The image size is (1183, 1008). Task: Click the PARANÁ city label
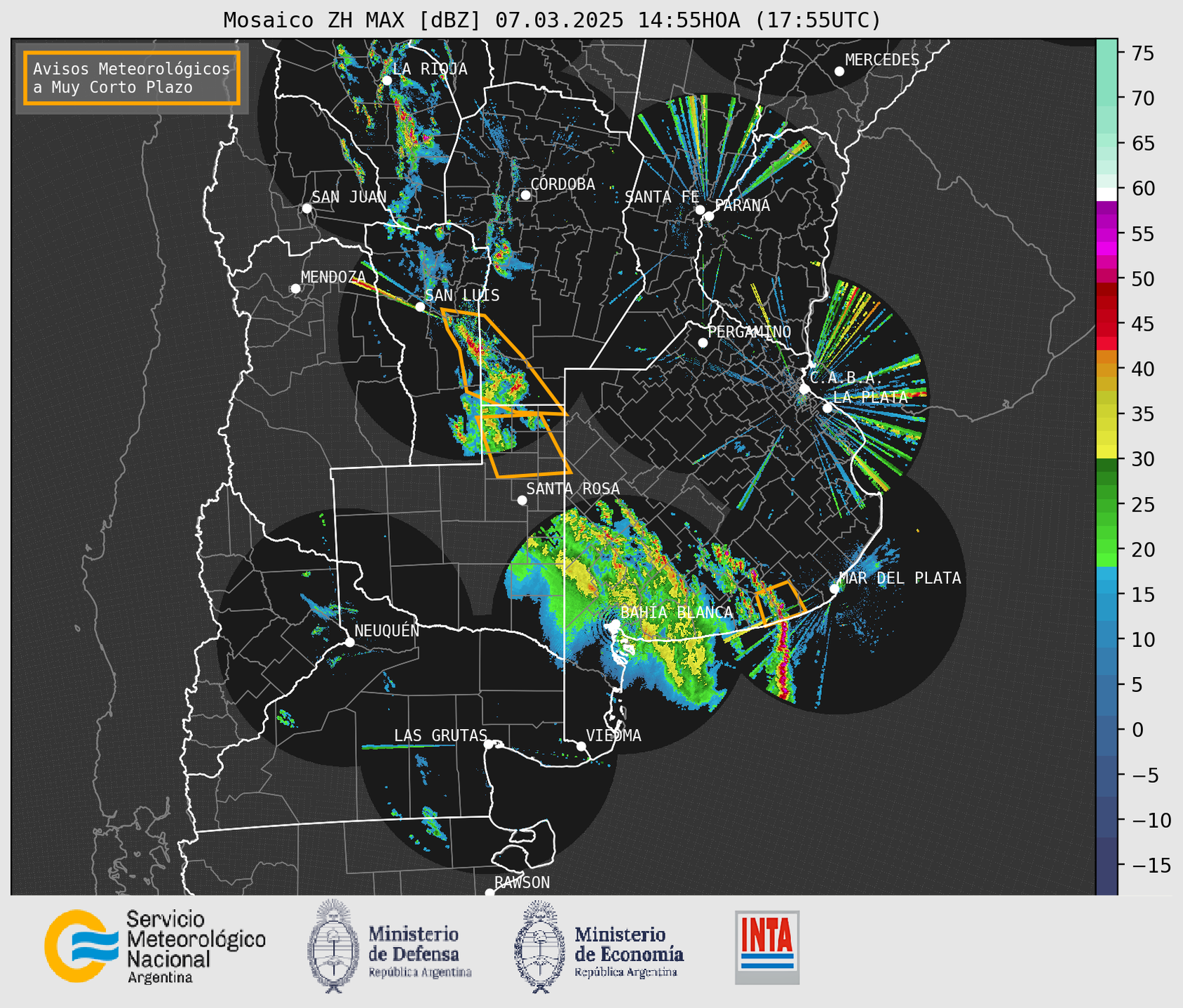[742, 205]
